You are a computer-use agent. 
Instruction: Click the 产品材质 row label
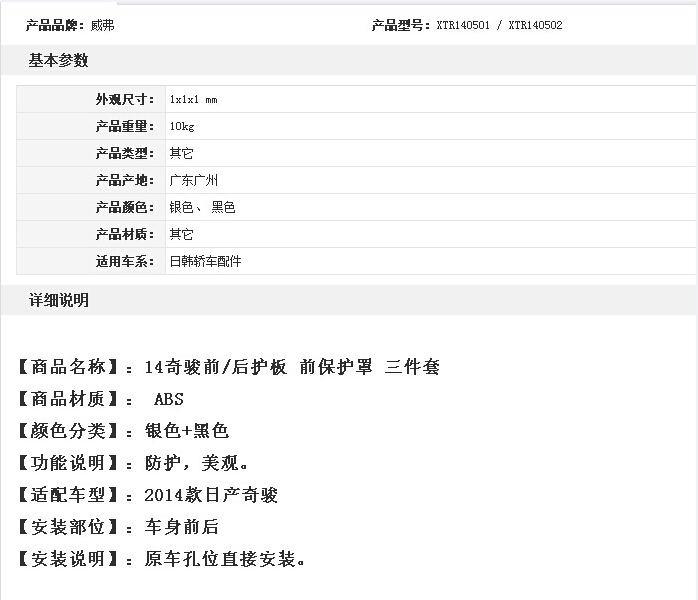pos(125,234)
